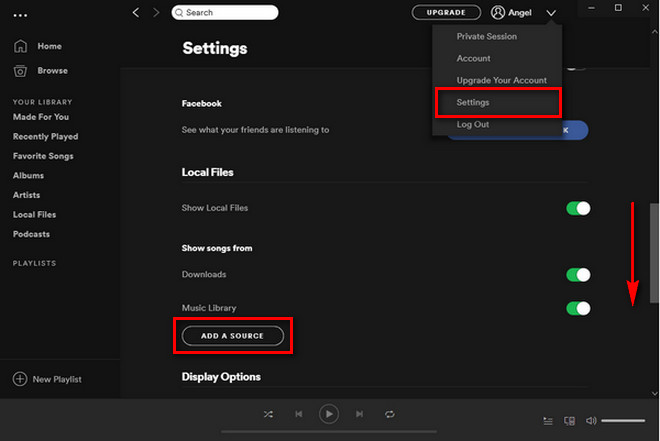The image size is (660, 441).
Task: Collapse the user dropdown chevron
Action: click(551, 13)
